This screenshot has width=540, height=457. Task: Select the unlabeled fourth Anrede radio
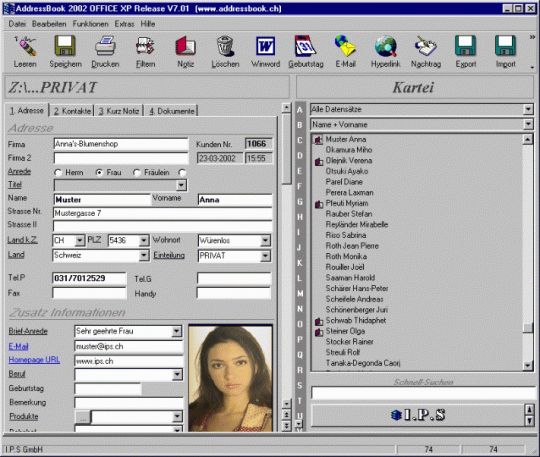(x=182, y=173)
